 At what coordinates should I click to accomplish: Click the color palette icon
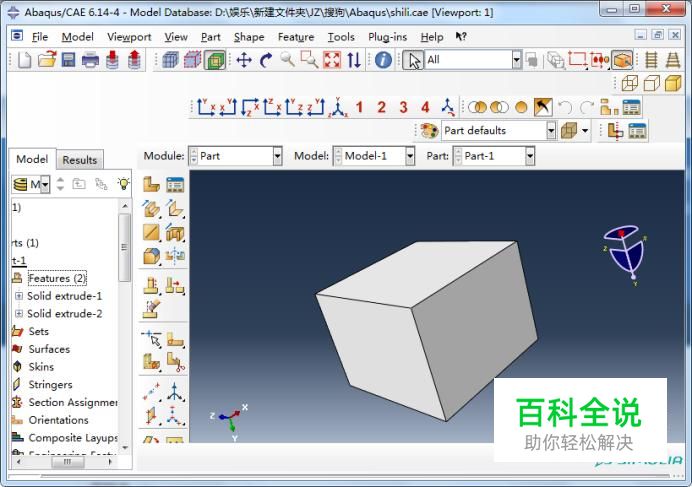(429, 131)
